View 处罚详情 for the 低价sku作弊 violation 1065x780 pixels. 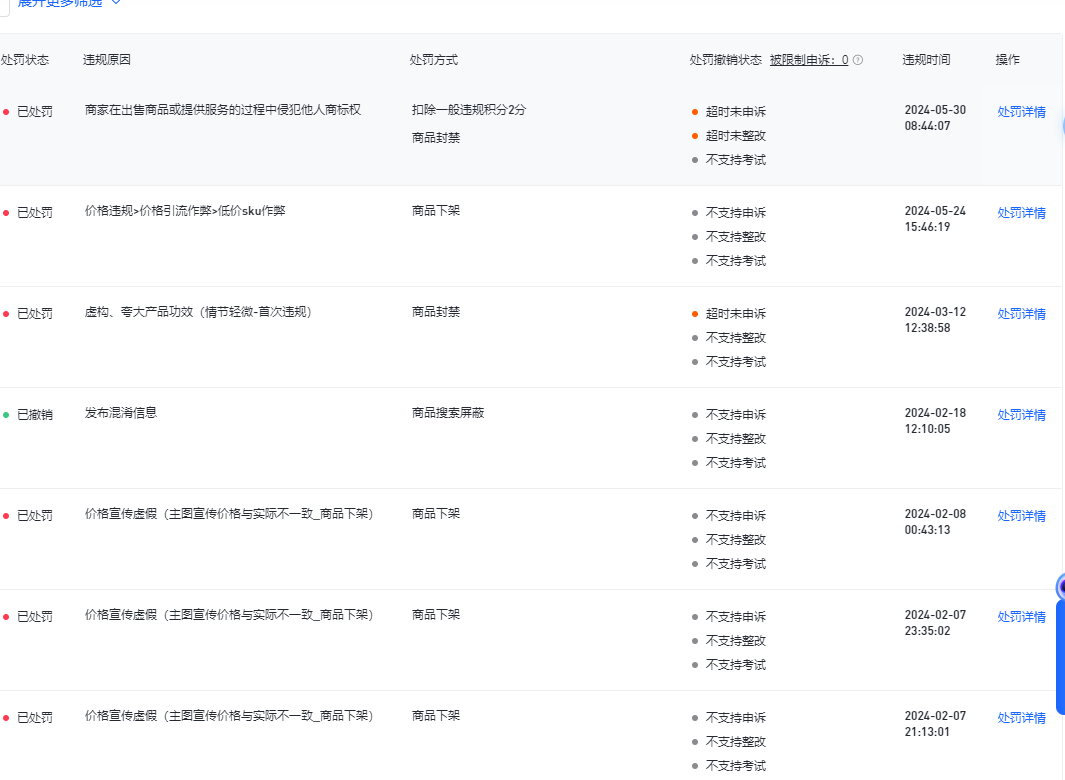(x=1021, y=213)
